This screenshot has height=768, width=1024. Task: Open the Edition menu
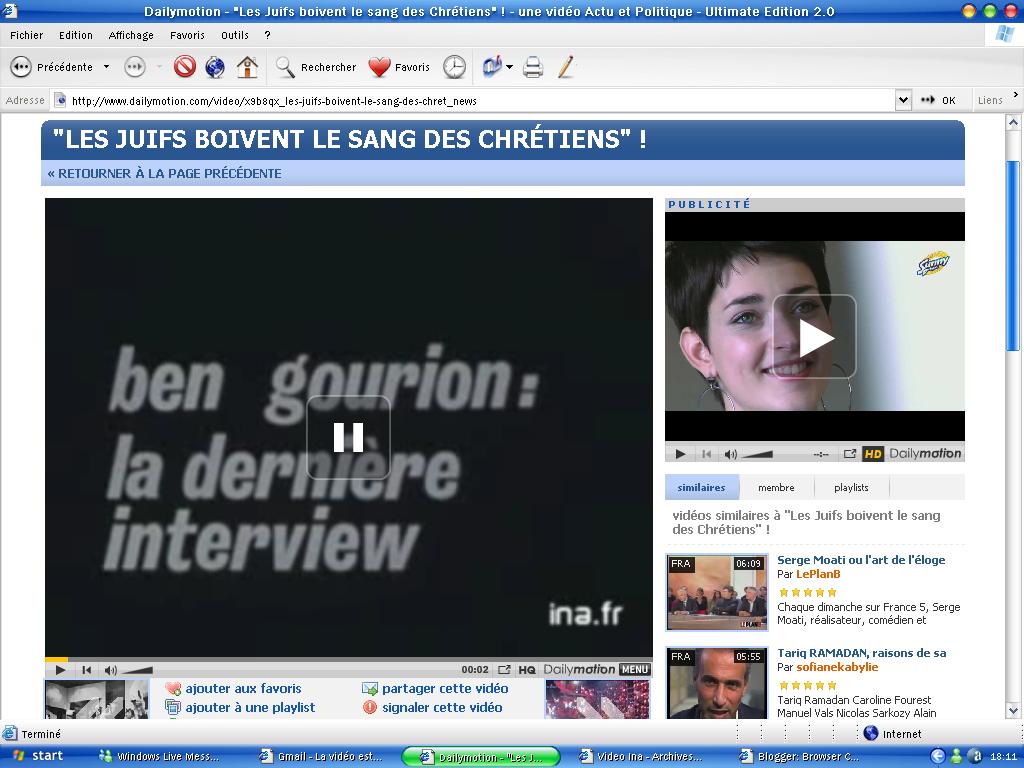point(76,35)
